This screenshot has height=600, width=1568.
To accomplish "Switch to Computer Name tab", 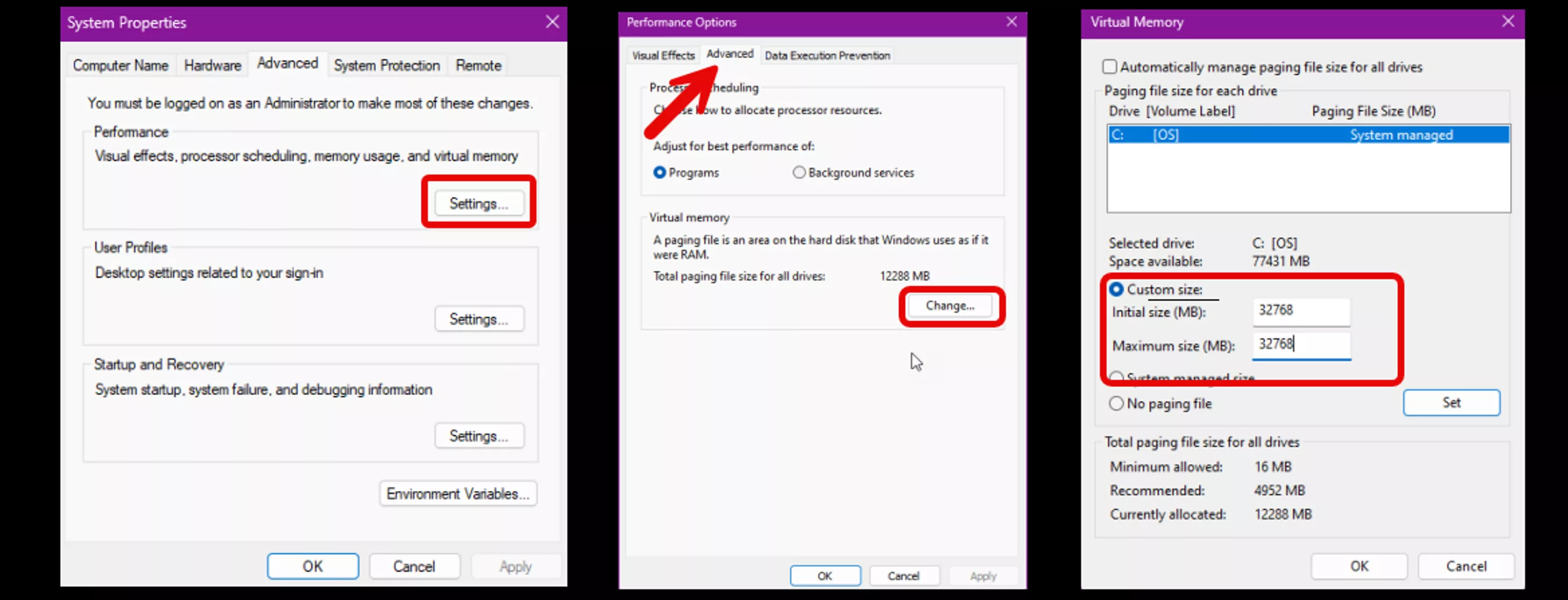I will click(120, 65).
